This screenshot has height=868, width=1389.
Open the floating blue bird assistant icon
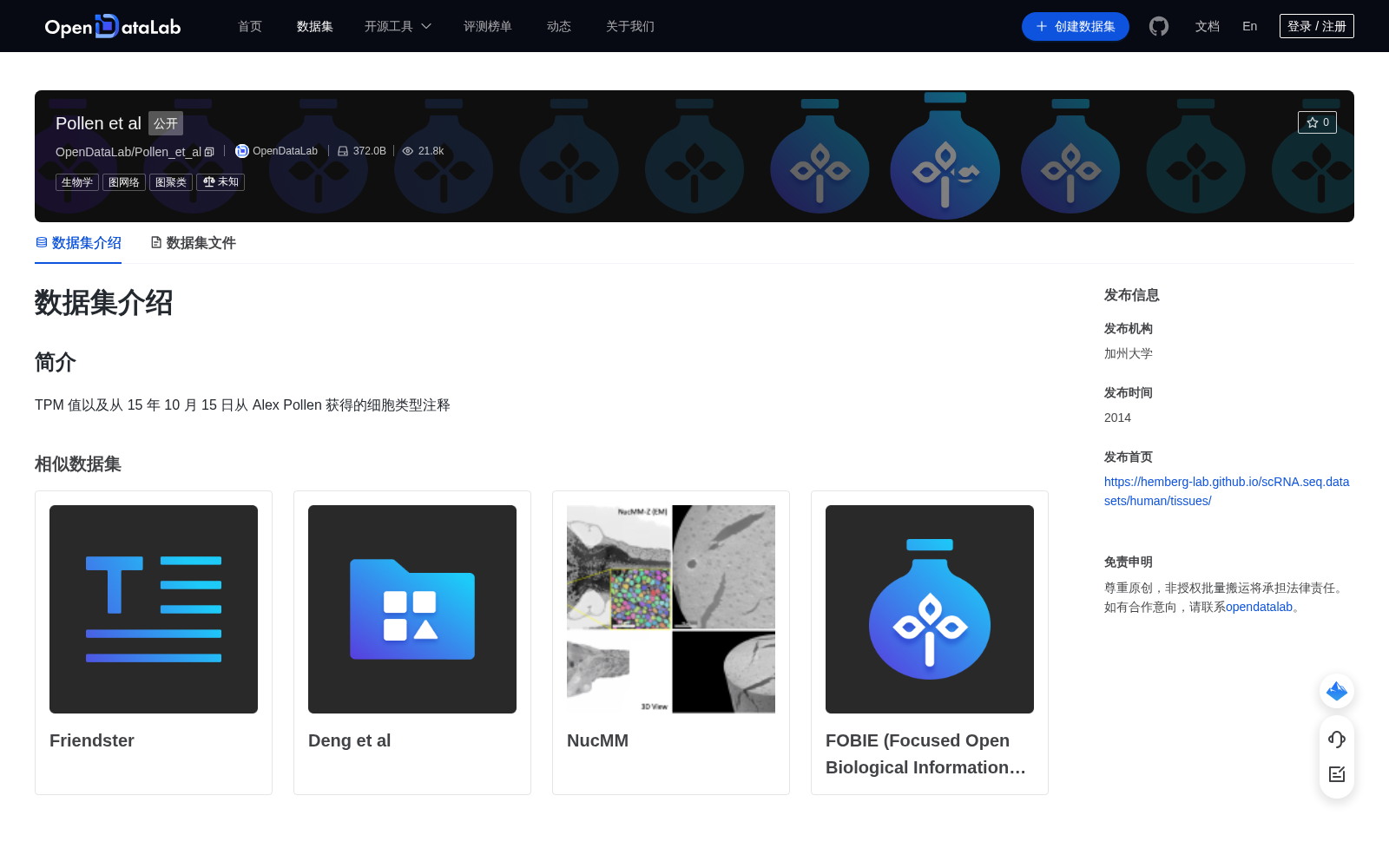tap(1337, 691)
